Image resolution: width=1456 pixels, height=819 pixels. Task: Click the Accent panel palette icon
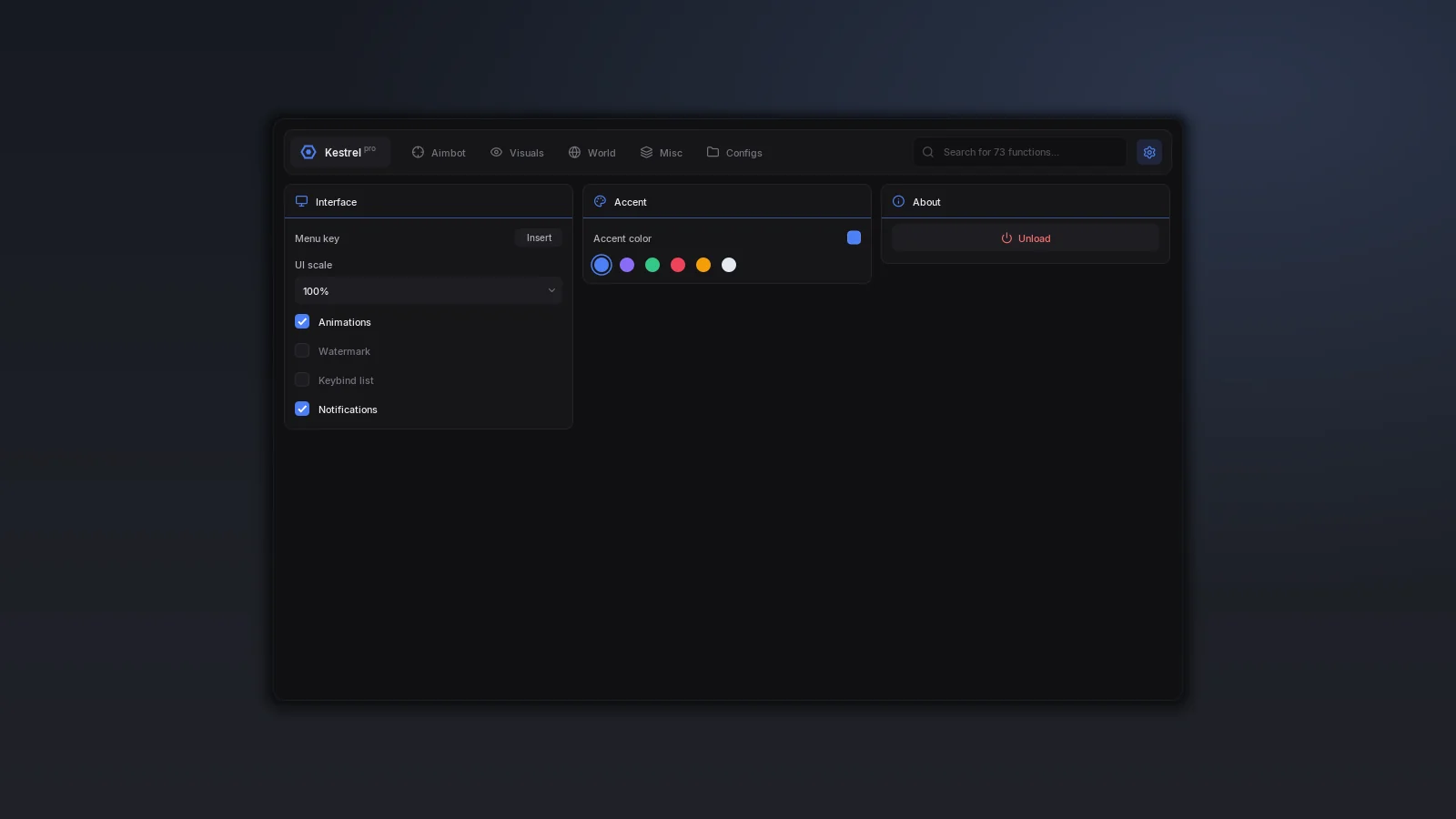pos(600,201)
